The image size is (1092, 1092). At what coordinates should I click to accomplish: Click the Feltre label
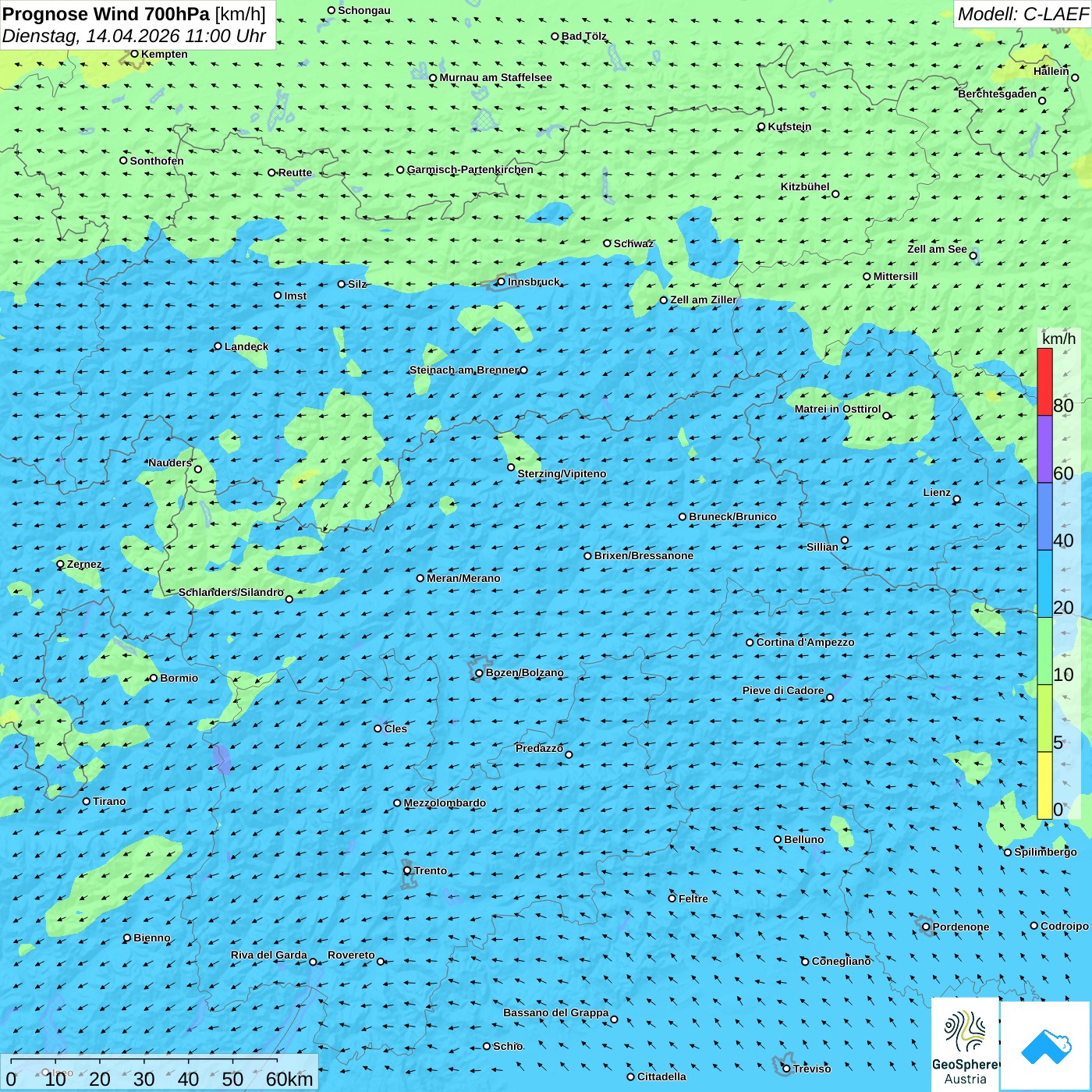pos(693,899)
